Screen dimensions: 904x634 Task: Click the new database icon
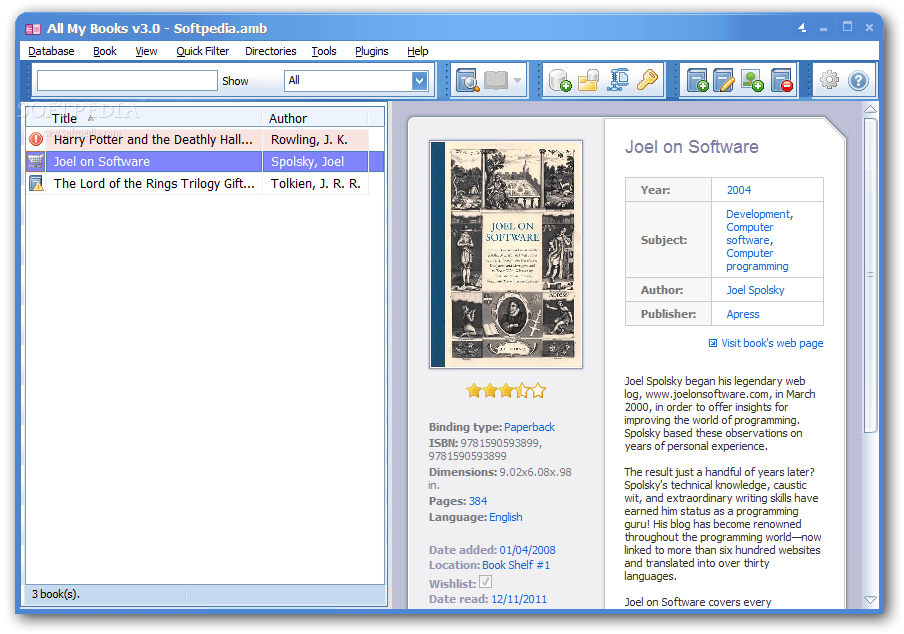coord(559,80)
